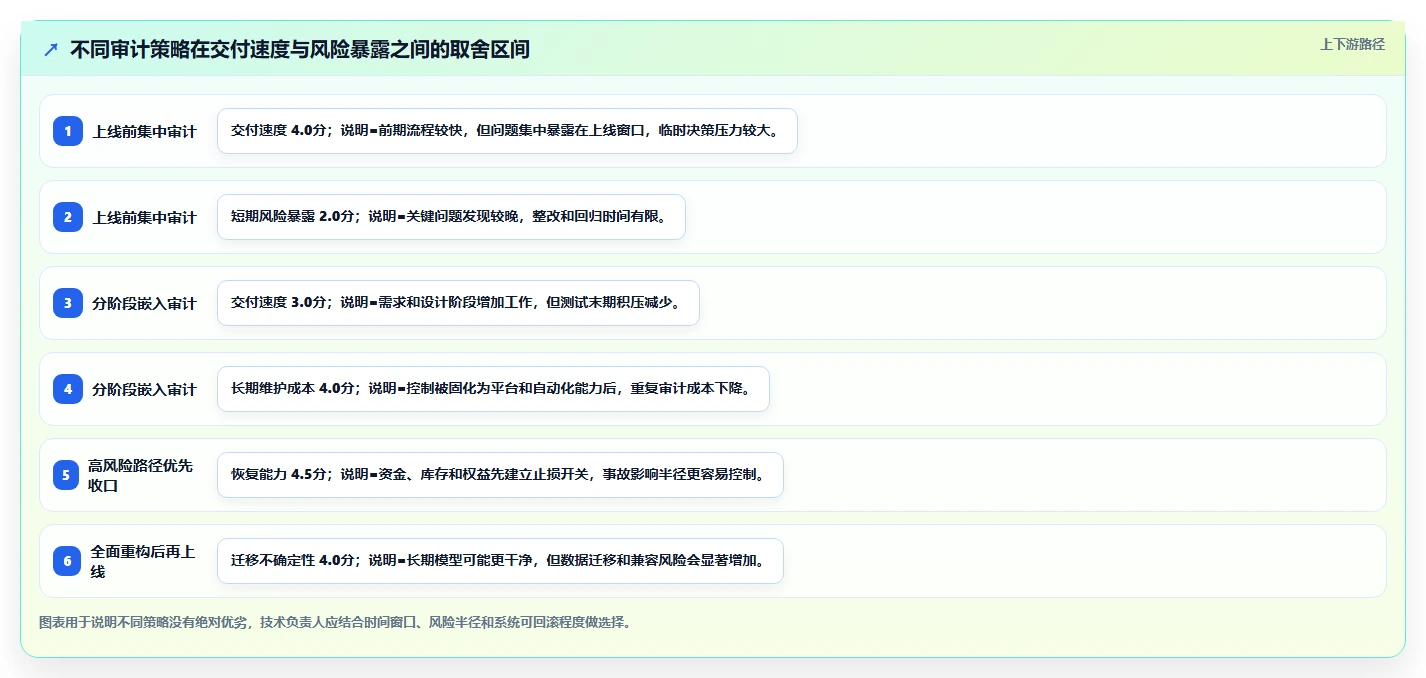
Task: Select the number 4 badge
Action: click(x=68, y=389)
